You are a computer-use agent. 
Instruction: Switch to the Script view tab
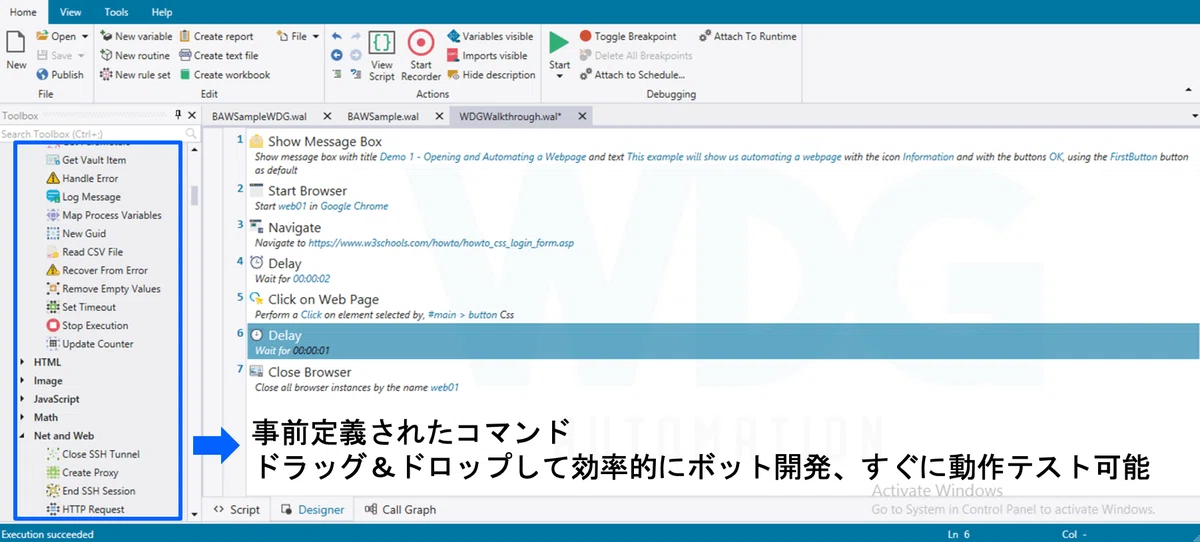pyautogui.click(x=237, y=509)
